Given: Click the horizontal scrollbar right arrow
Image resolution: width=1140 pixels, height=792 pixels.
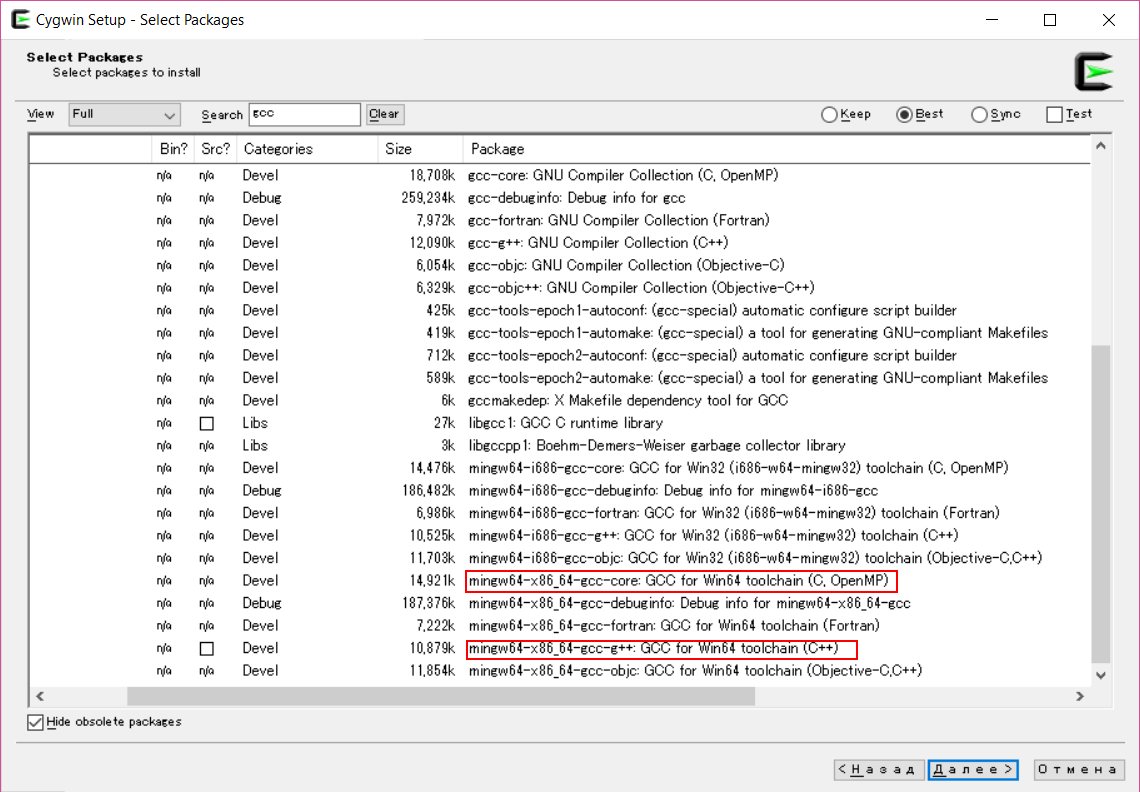Looking at the screenshot, I should pos(1079,696).
